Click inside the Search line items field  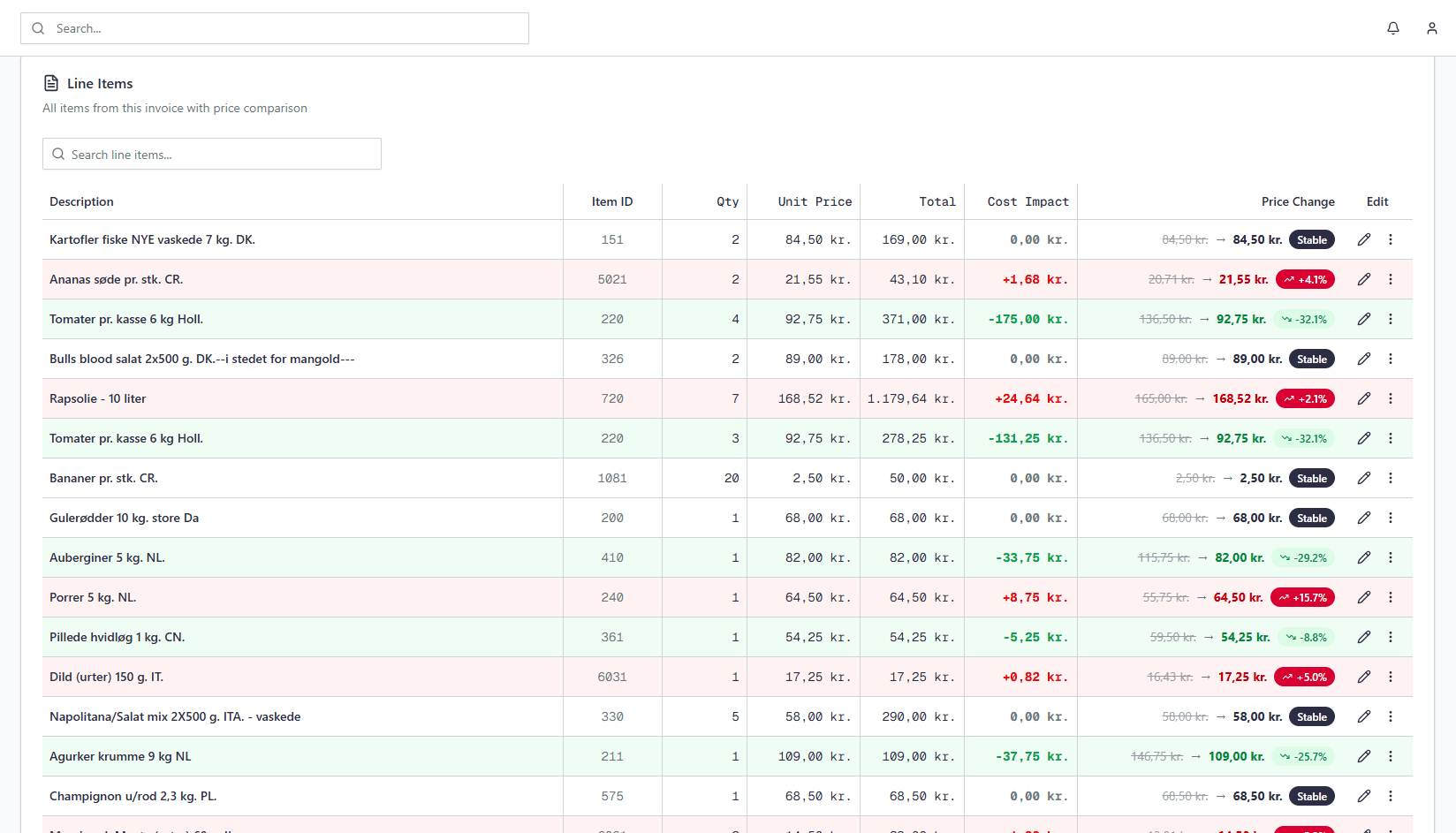point(212,154)
